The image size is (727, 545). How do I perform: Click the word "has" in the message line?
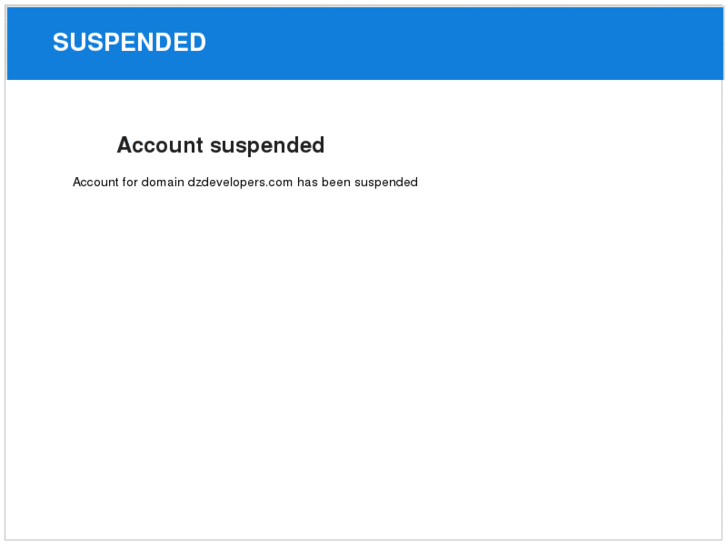click(307, 182)
